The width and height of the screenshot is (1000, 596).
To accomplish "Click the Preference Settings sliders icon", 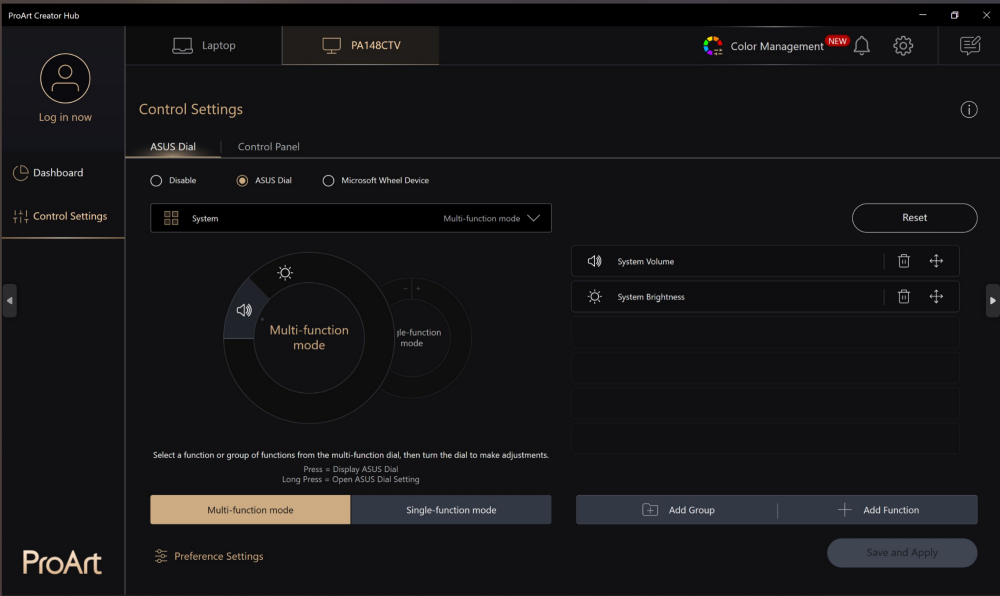I will [x=161, y=556].
